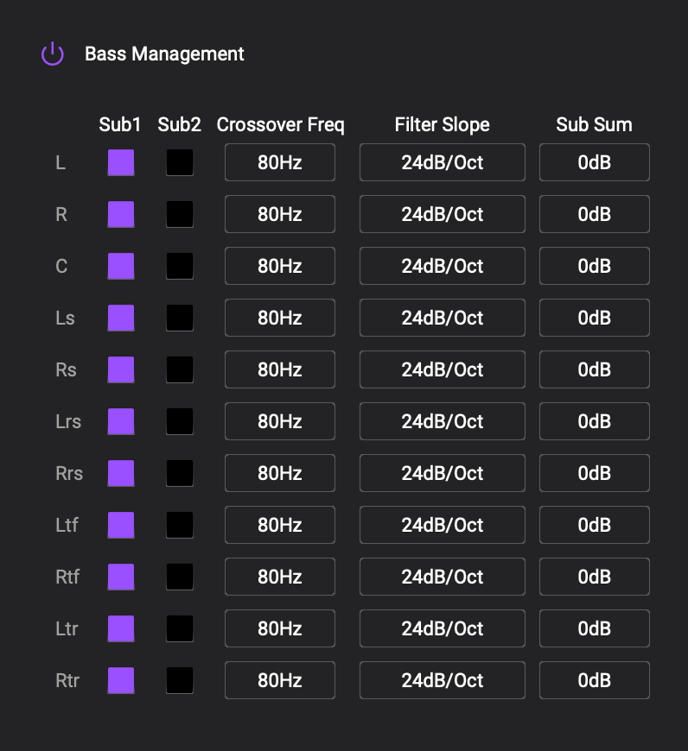Change Ltf channel's 80Hz crossover frequency
688x751 pixels.
279,525
